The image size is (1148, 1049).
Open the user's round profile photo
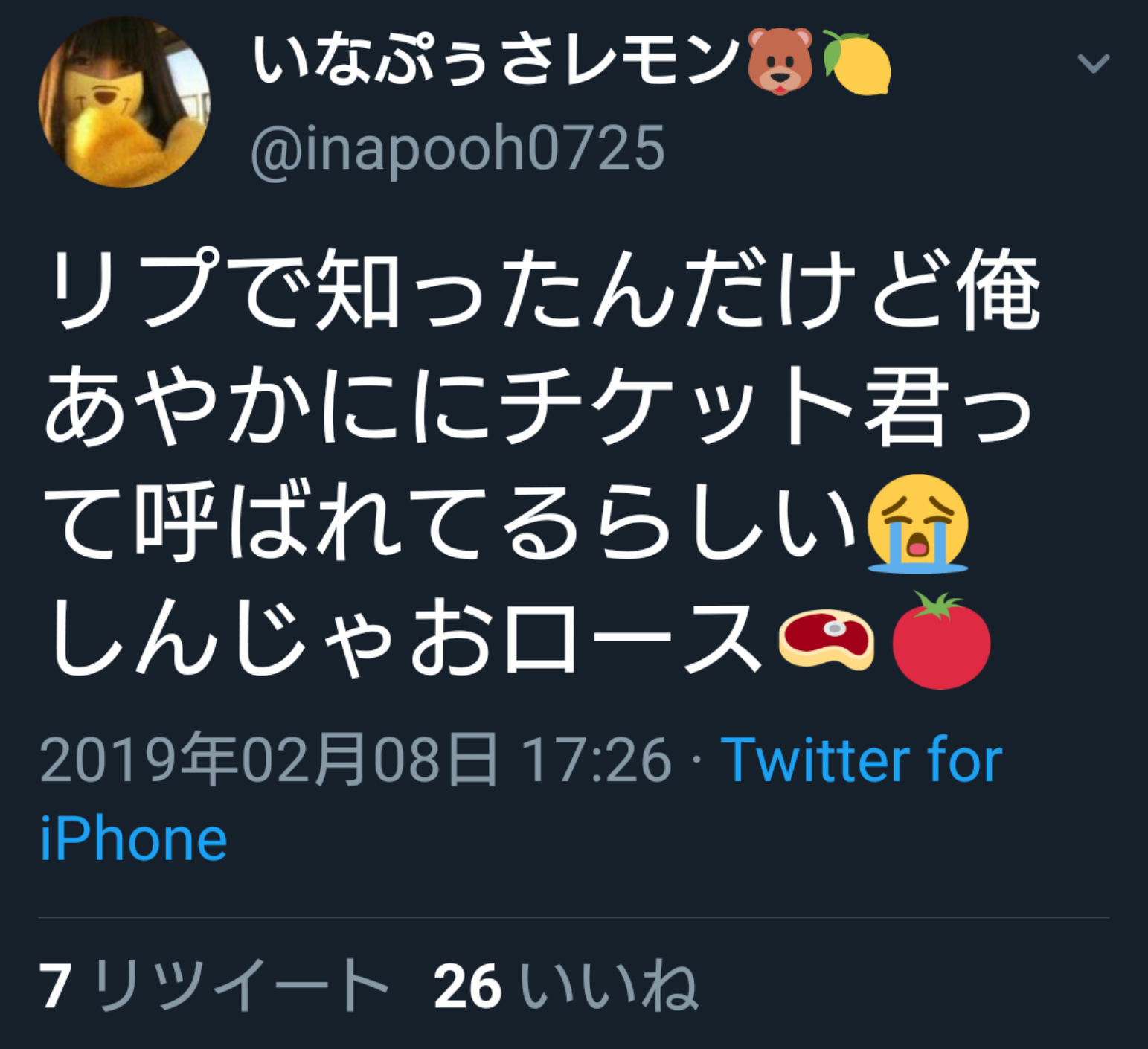124,102
